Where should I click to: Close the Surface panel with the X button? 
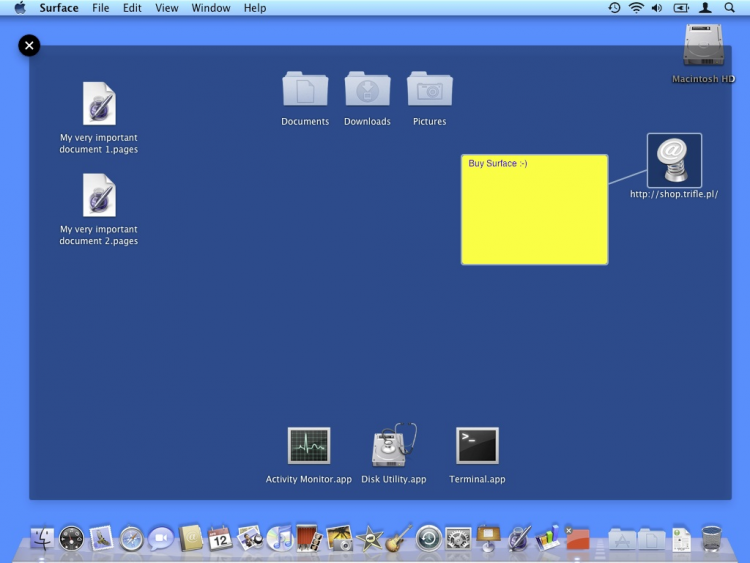(x=29, y=45)
